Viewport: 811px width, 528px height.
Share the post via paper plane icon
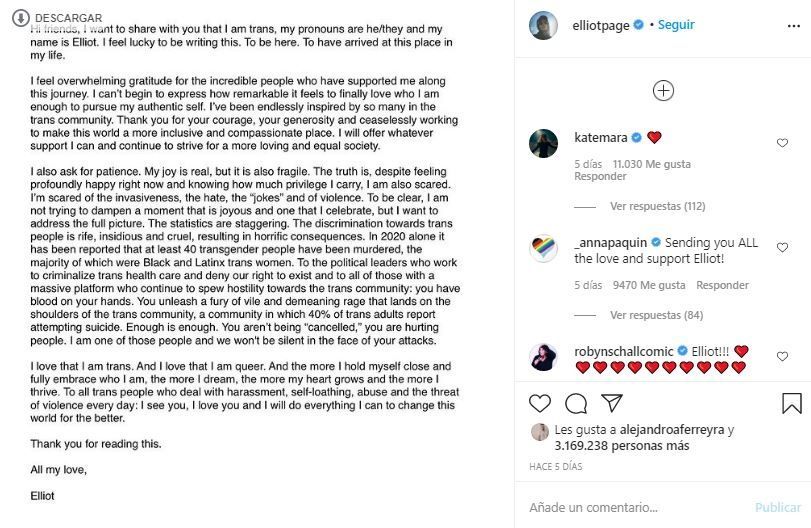pyautogui.click(x=611, y=403)
